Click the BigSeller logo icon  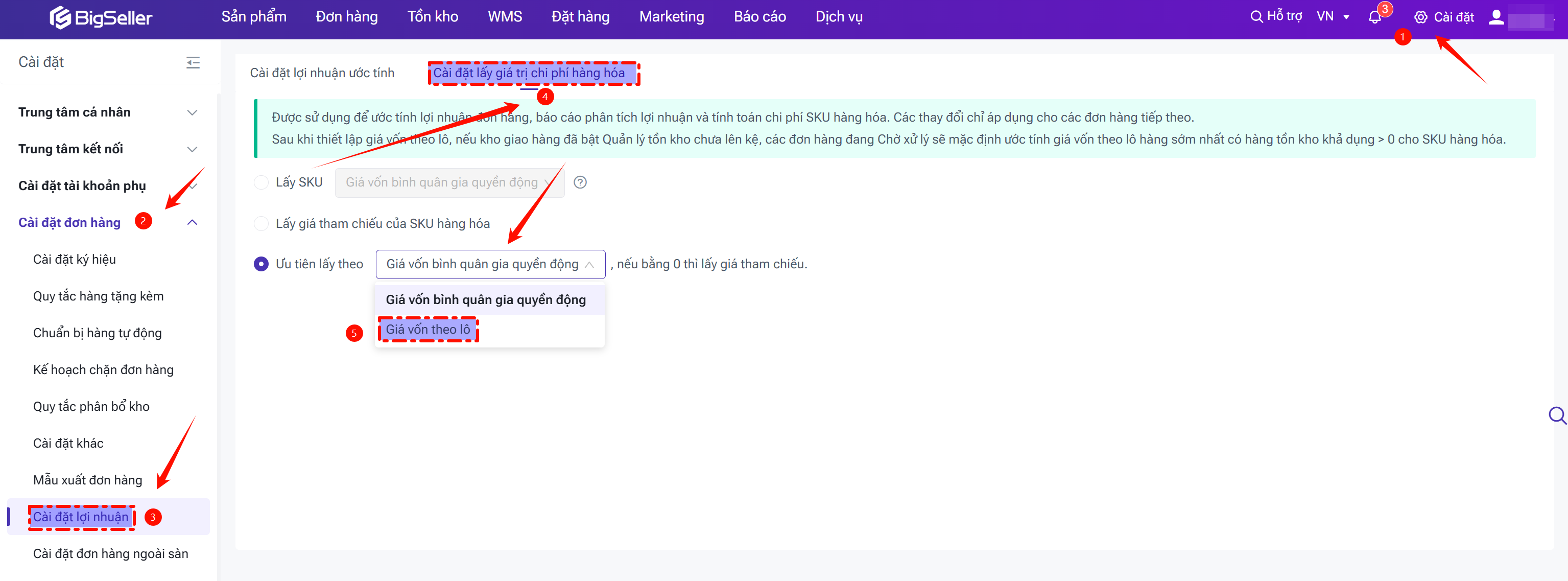pos(60,18)
